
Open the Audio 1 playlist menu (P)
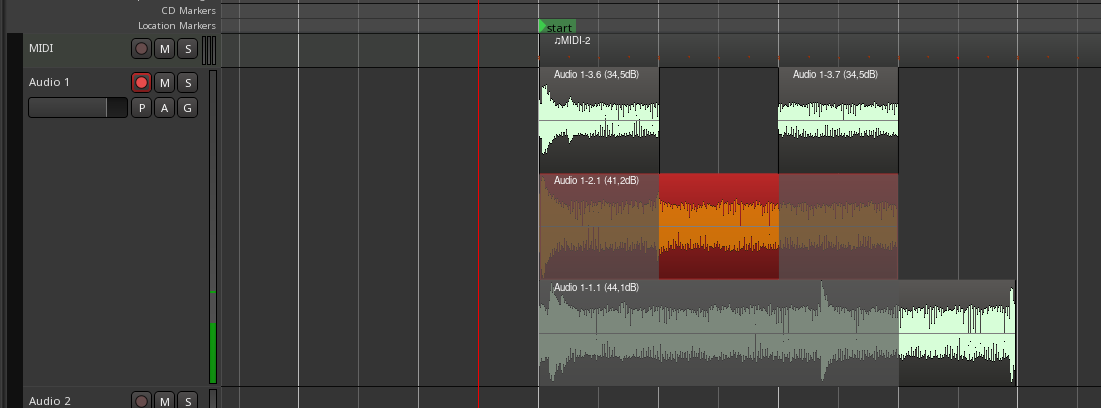[141, 108]
